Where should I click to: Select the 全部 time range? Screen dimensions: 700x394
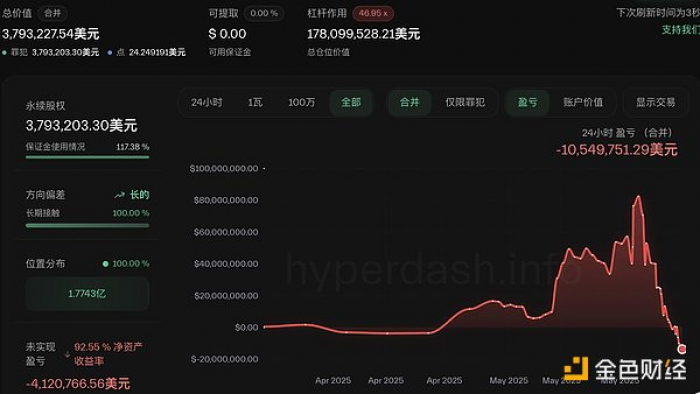tap(351, 103)
